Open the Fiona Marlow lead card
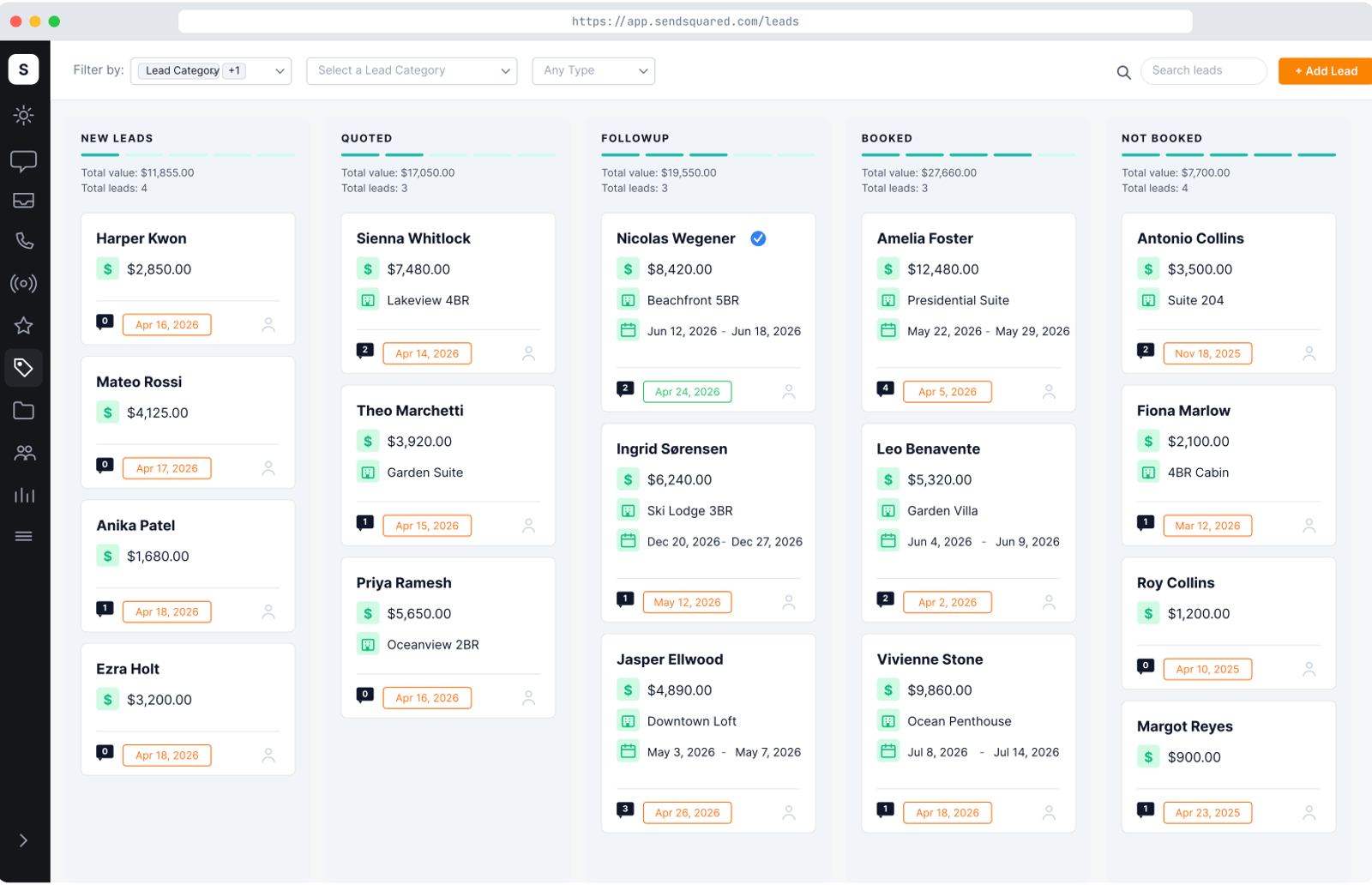 [1228, 466]
